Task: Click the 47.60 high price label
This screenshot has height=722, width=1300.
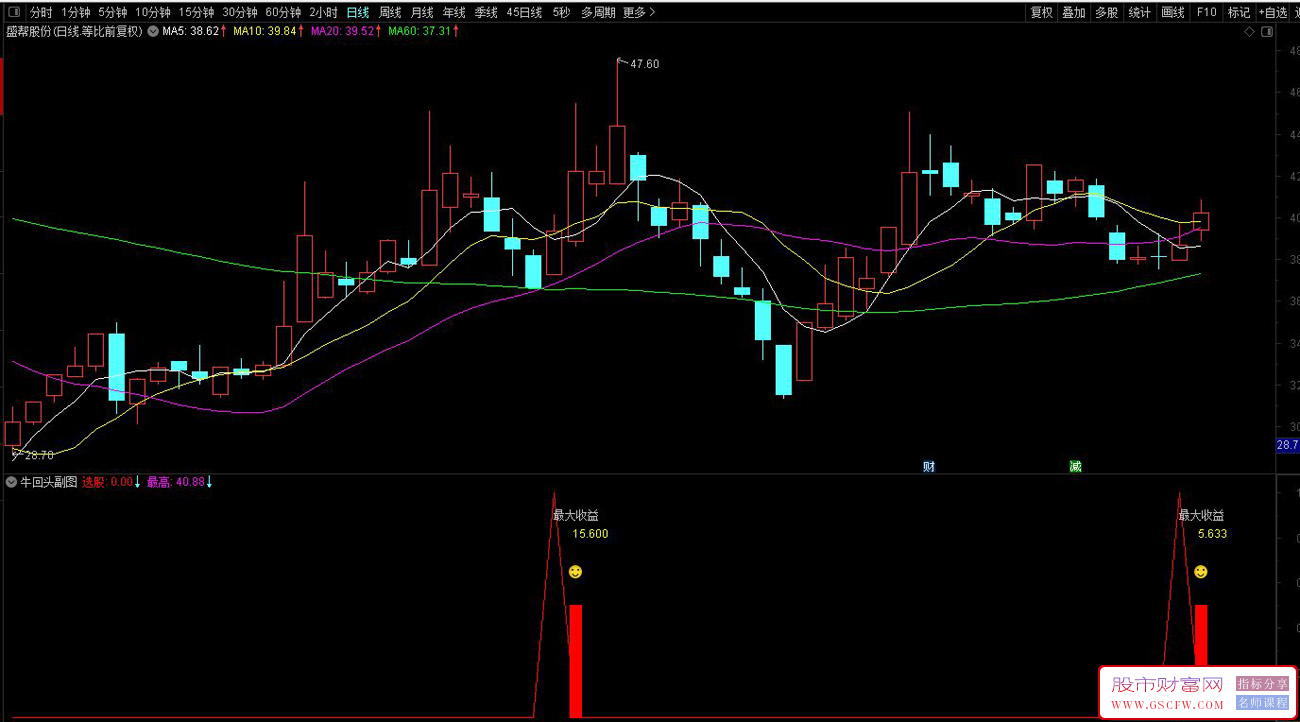Action: [645, 64]
